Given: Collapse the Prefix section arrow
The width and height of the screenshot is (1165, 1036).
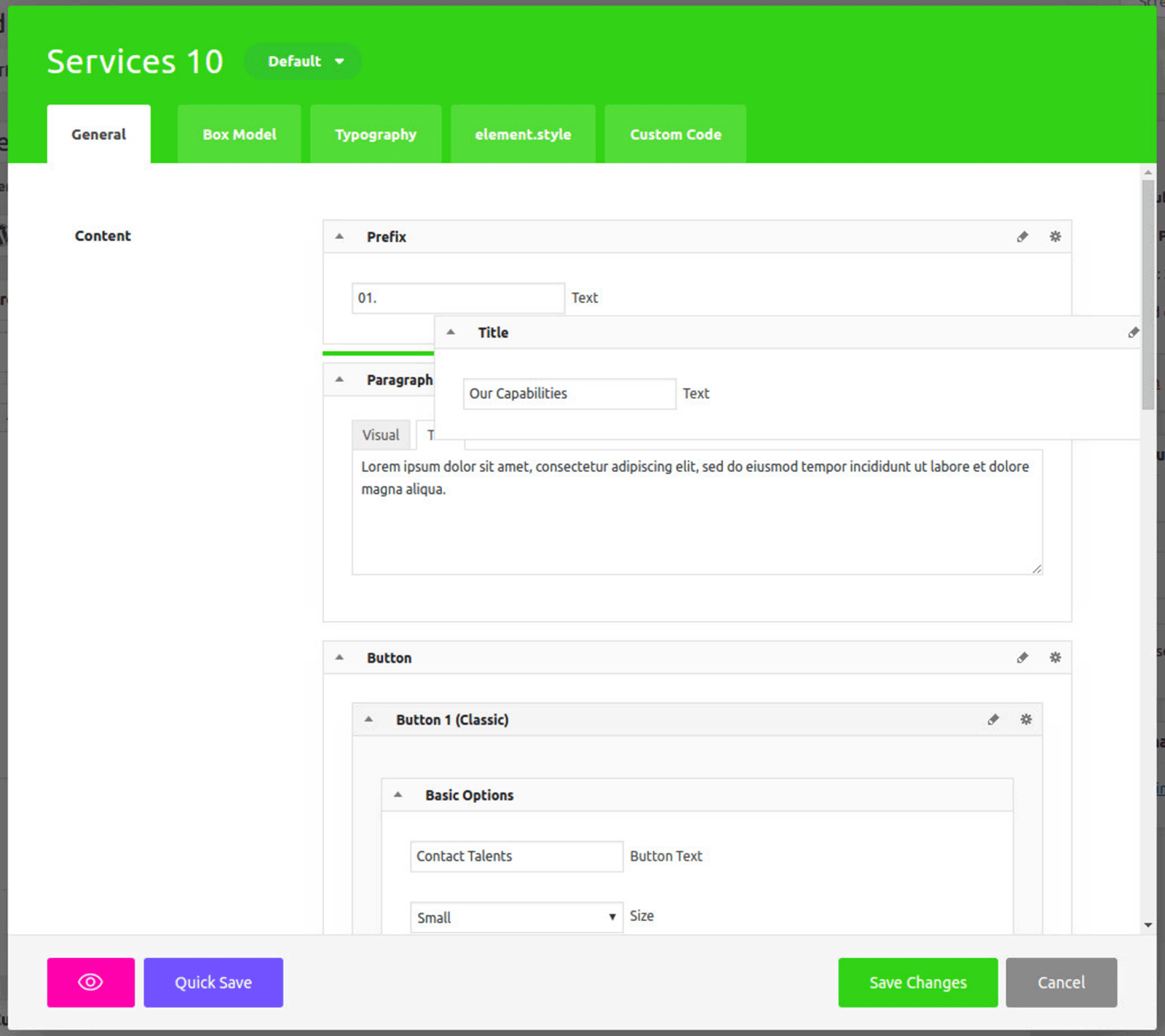Looking at the screenshot, I should point(339,237).
